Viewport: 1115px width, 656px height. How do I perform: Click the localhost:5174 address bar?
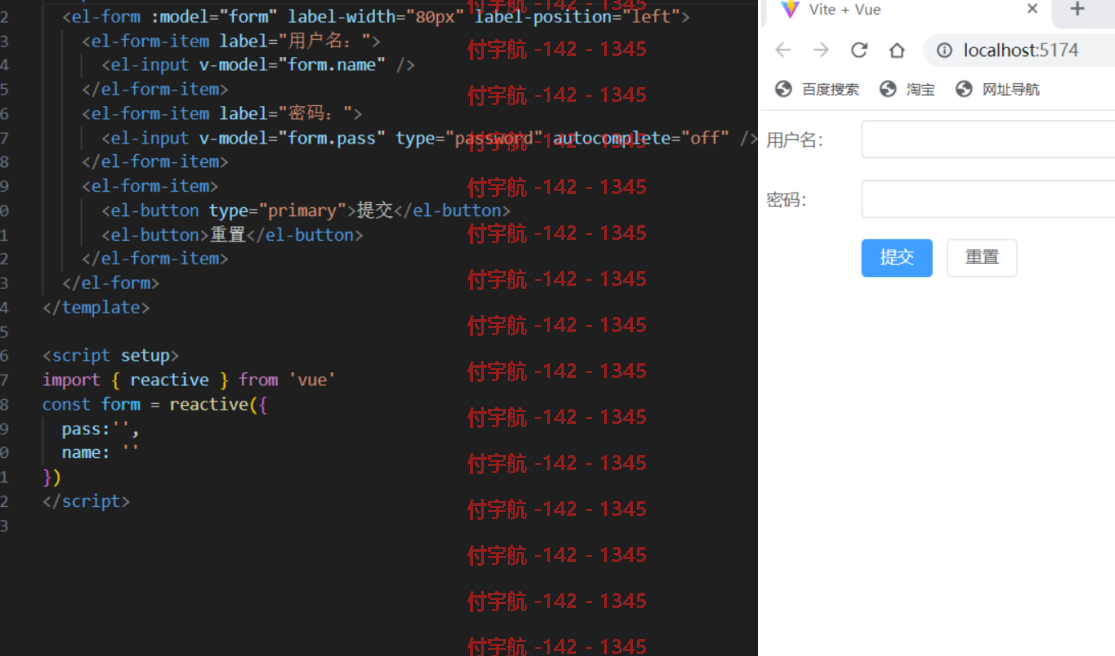[x=1020, y=50]
